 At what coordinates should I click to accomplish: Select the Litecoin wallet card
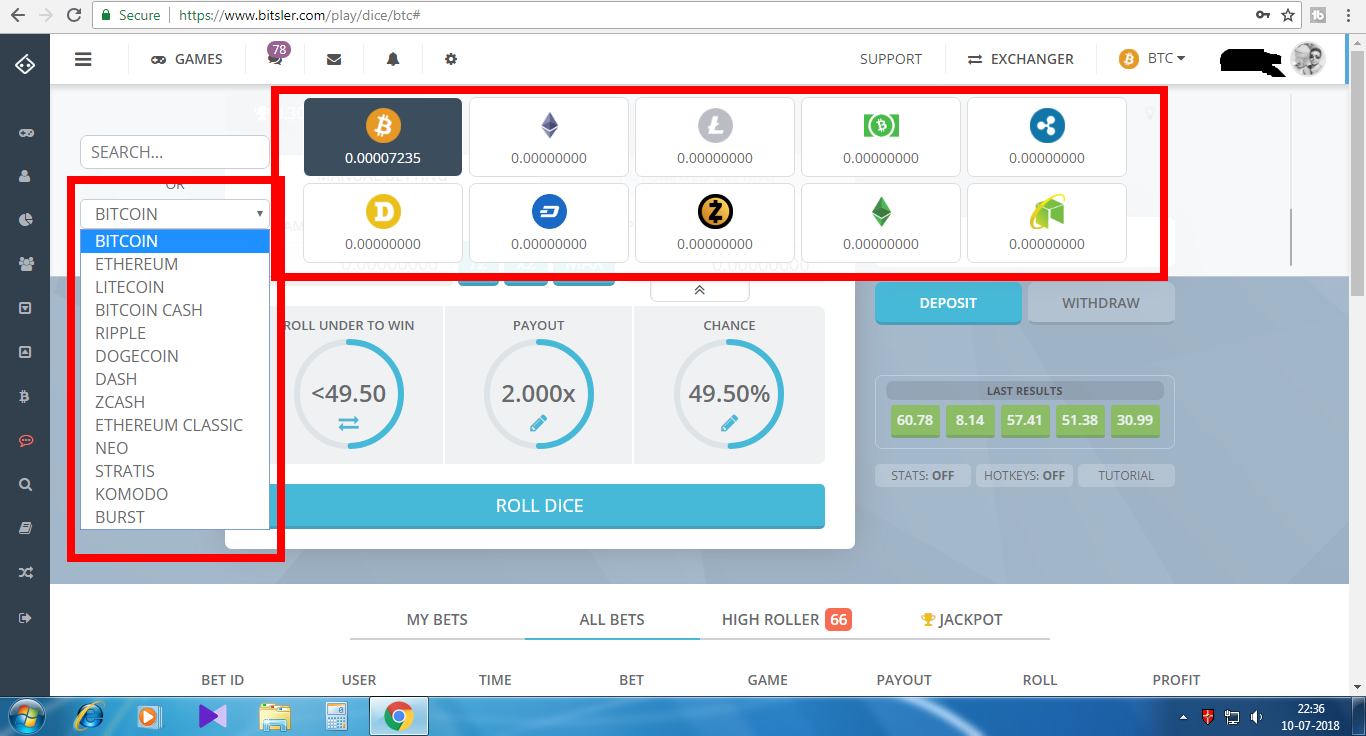715,137
